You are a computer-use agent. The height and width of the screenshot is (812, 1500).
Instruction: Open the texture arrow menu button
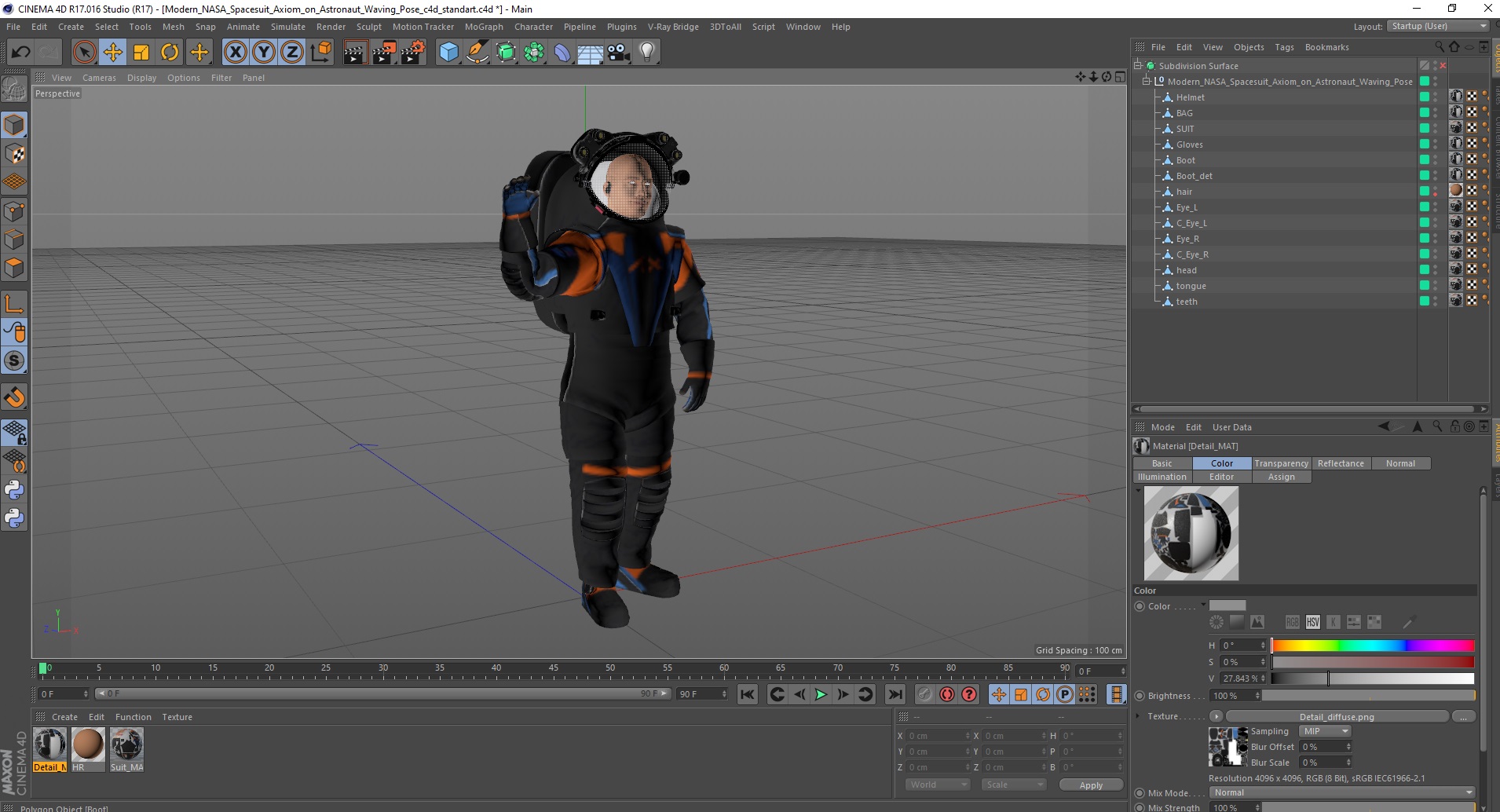click(x=1216, y=716)
